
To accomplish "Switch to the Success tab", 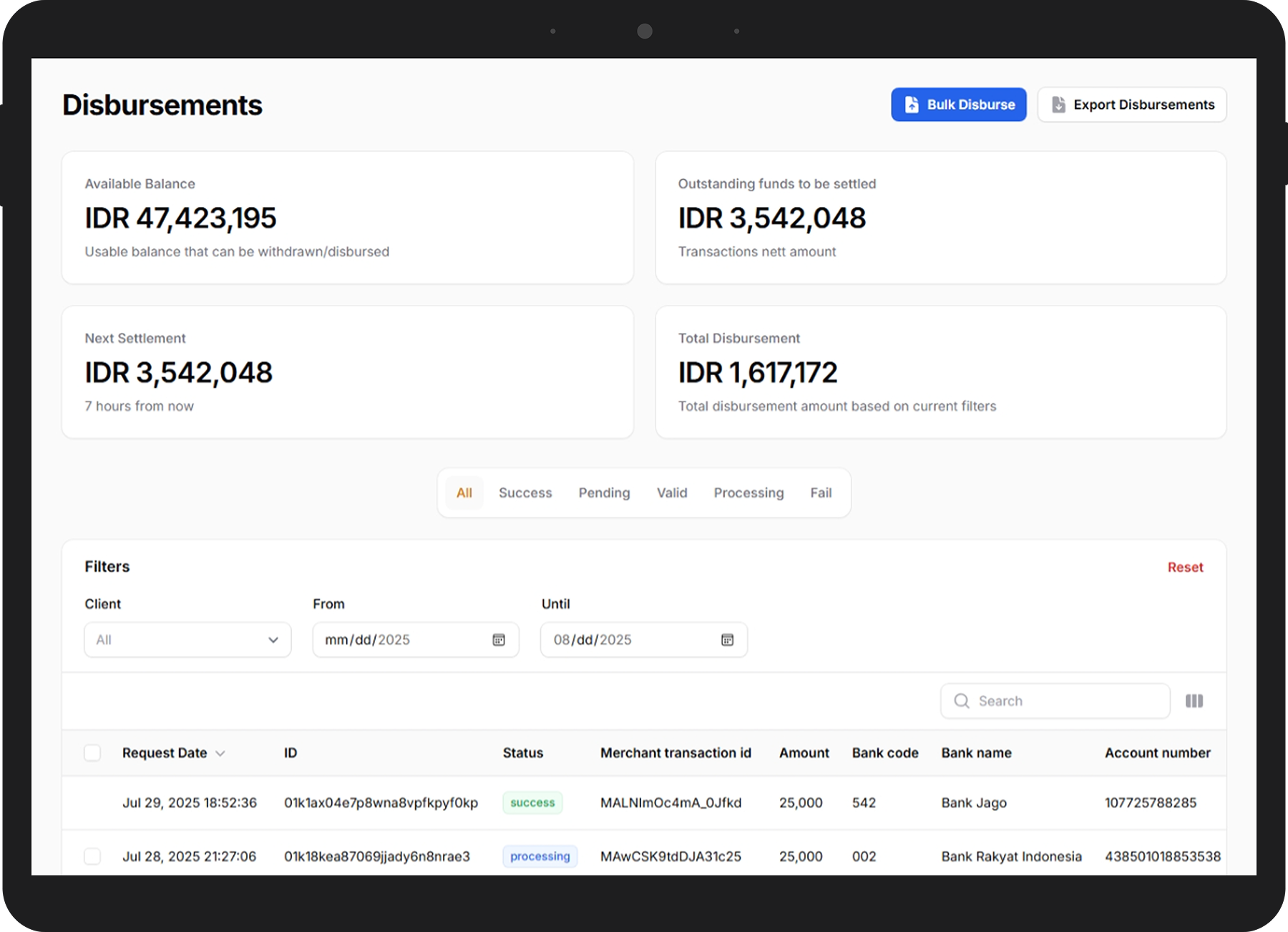I will pos(525,492).
